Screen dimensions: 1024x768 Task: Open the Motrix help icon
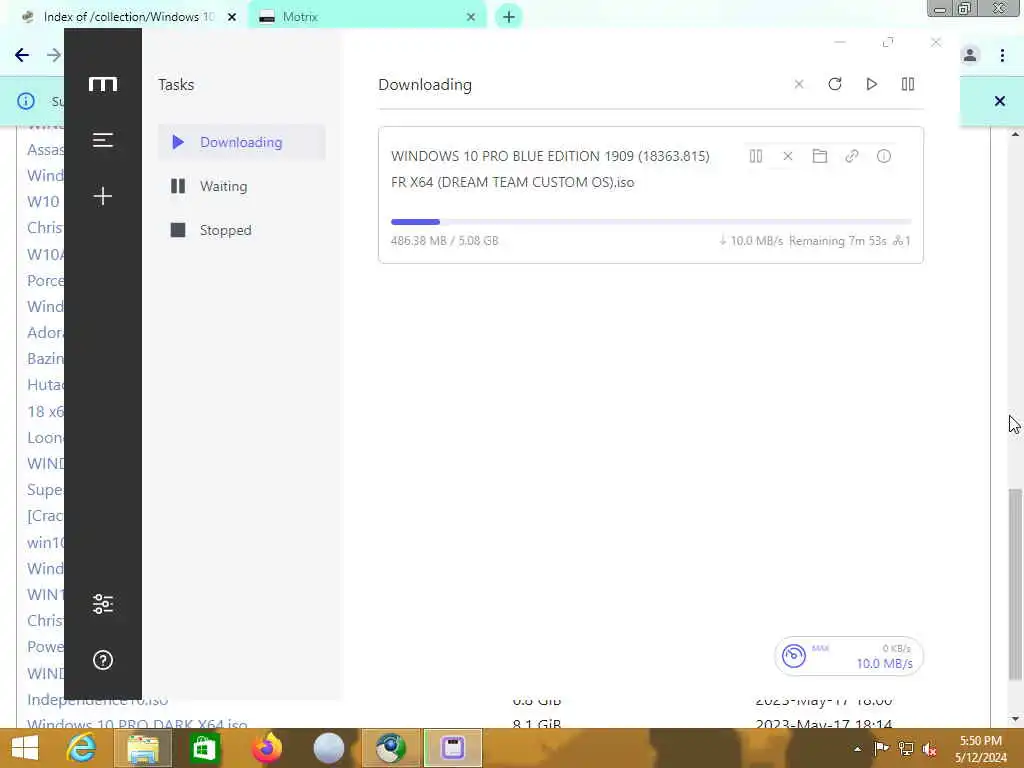pyautogui.click(x=103, y=660)
